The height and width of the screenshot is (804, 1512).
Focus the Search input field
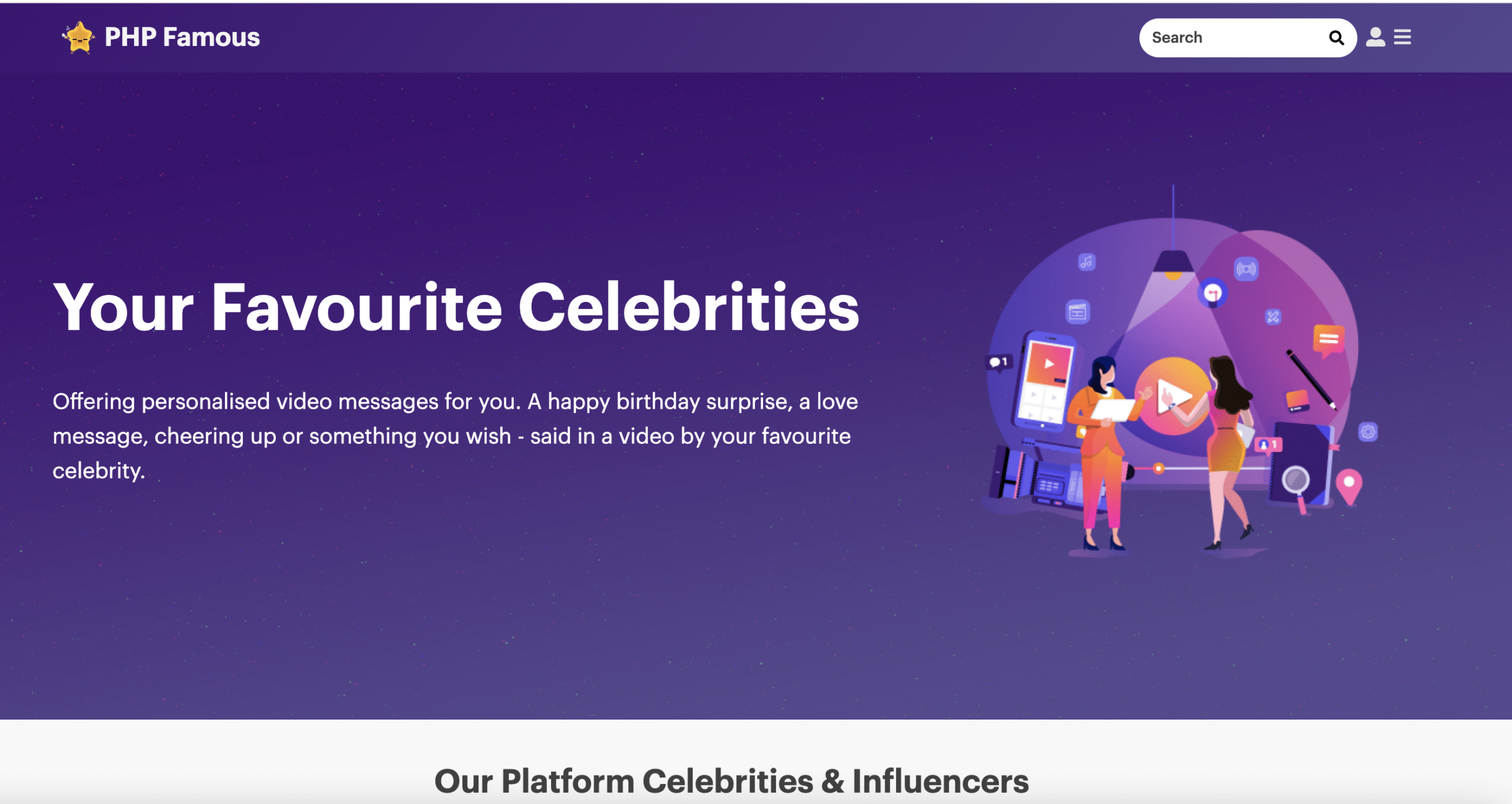click(x=1234, y=38)
